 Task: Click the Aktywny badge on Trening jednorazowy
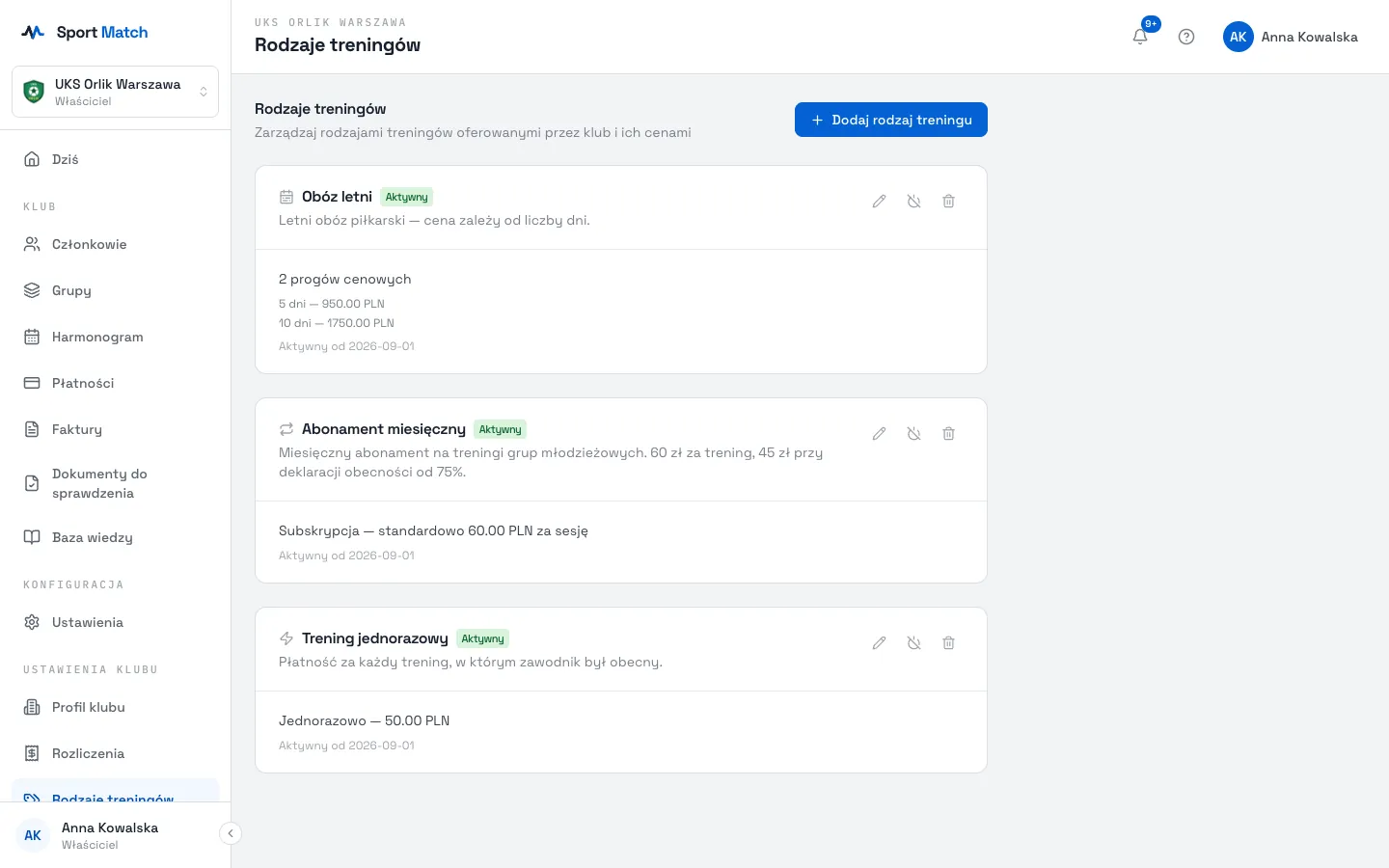tap(482, 638)
